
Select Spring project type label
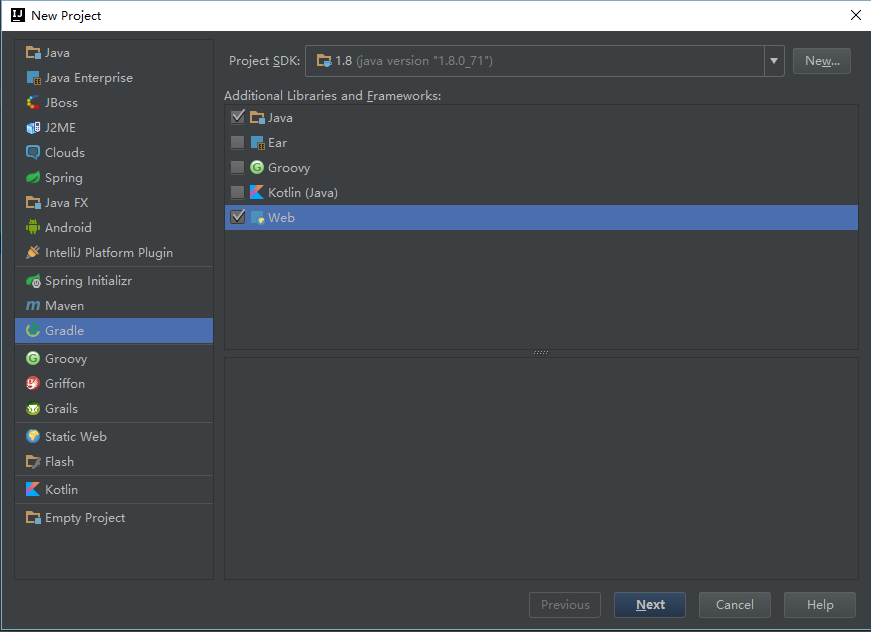tap(64, 178)
